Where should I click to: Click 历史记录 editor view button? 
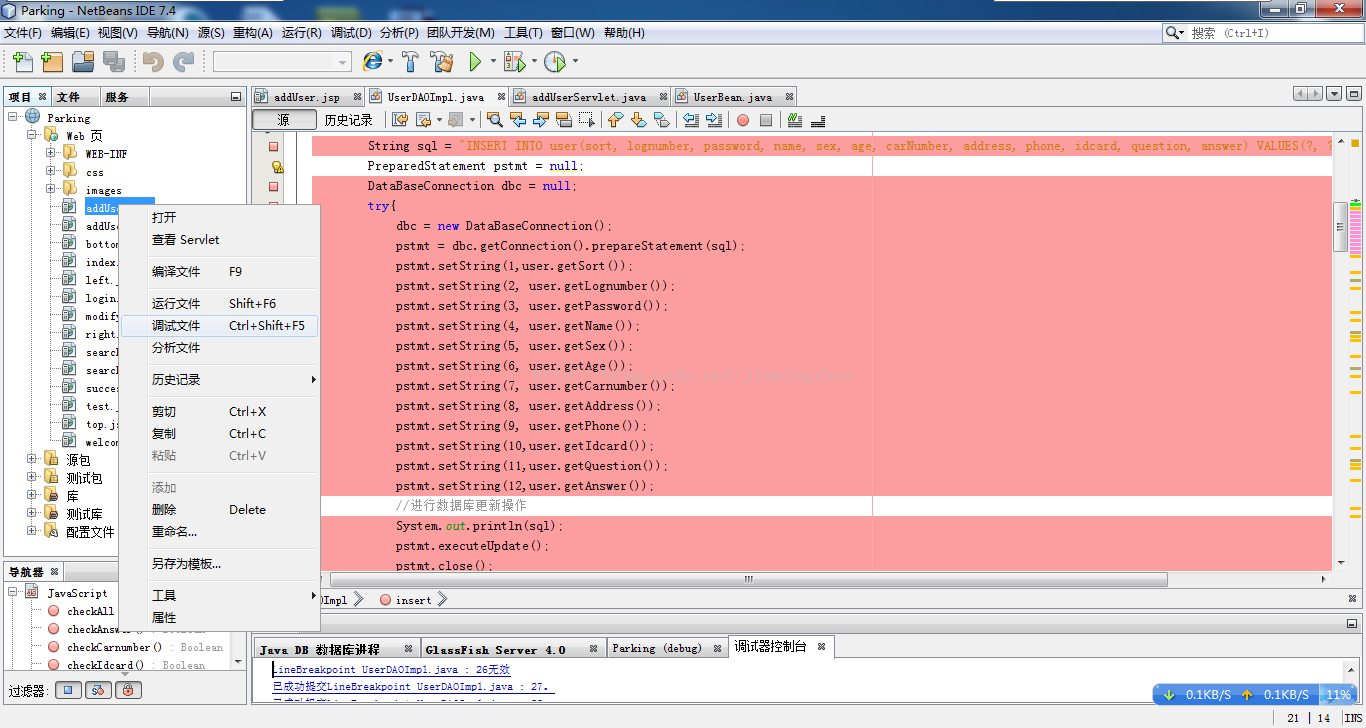click(348, 120)
